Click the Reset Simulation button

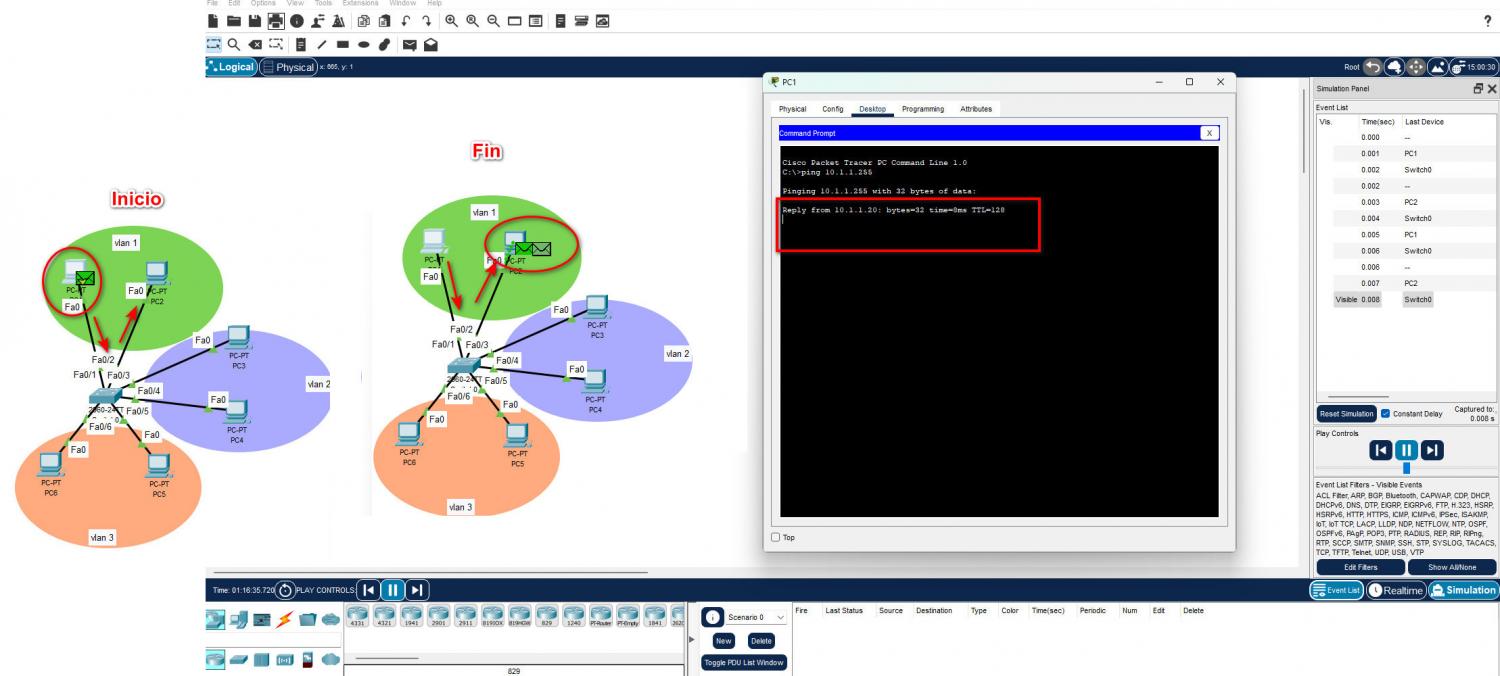point(1346,414)
